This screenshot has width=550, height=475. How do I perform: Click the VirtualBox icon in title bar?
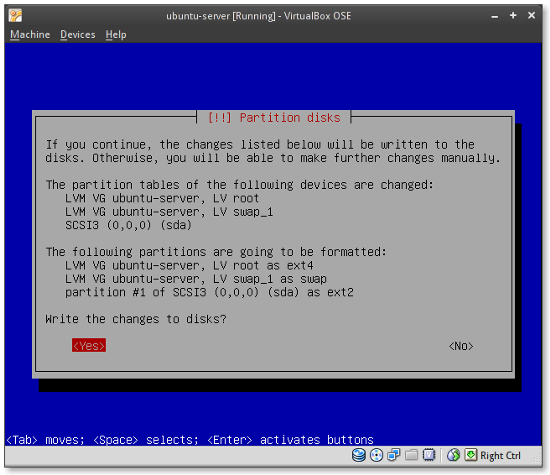15,15
